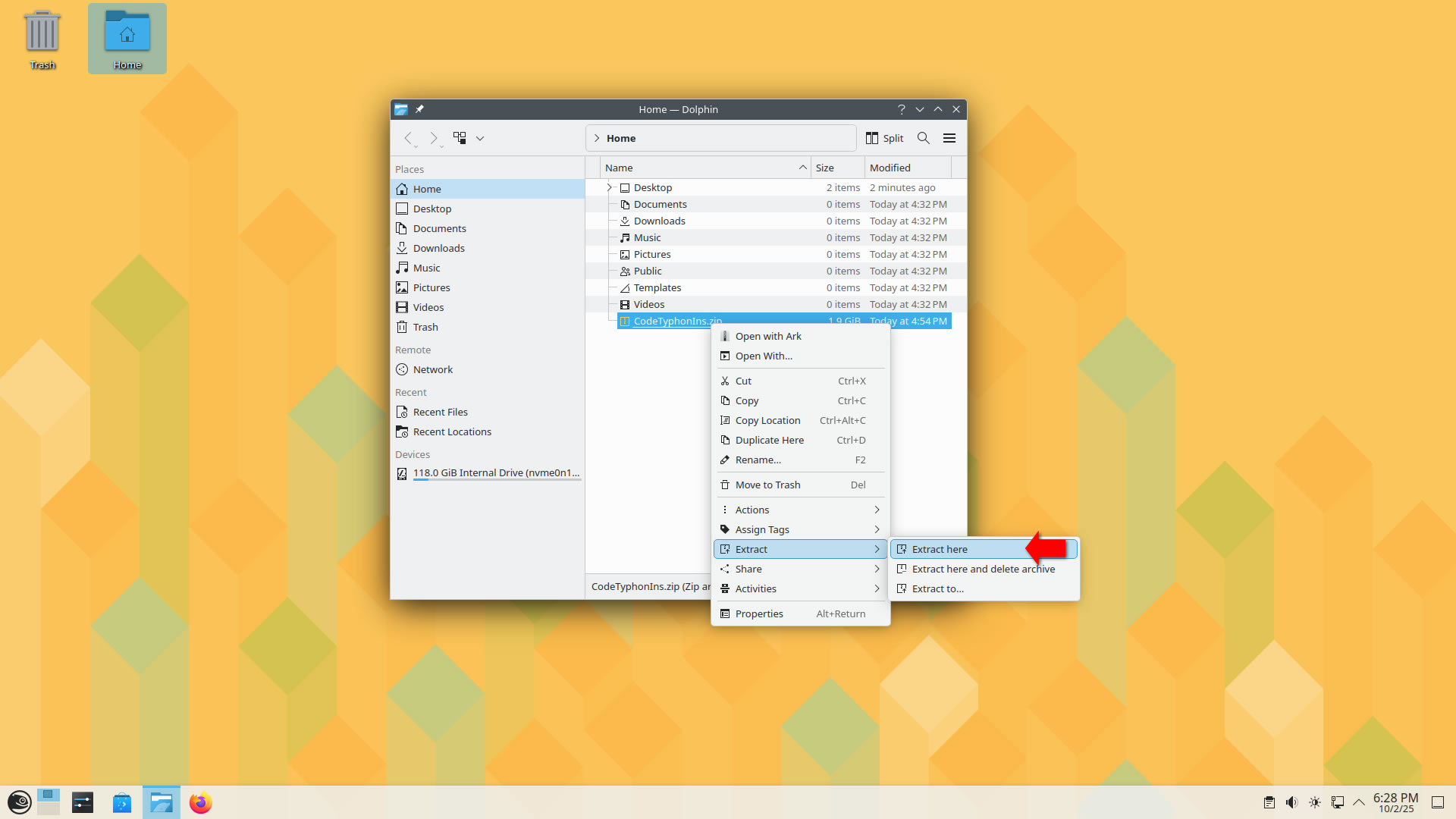Click Properties in the context menu
Screen dimensions: 1456x819
click(759, 613)
